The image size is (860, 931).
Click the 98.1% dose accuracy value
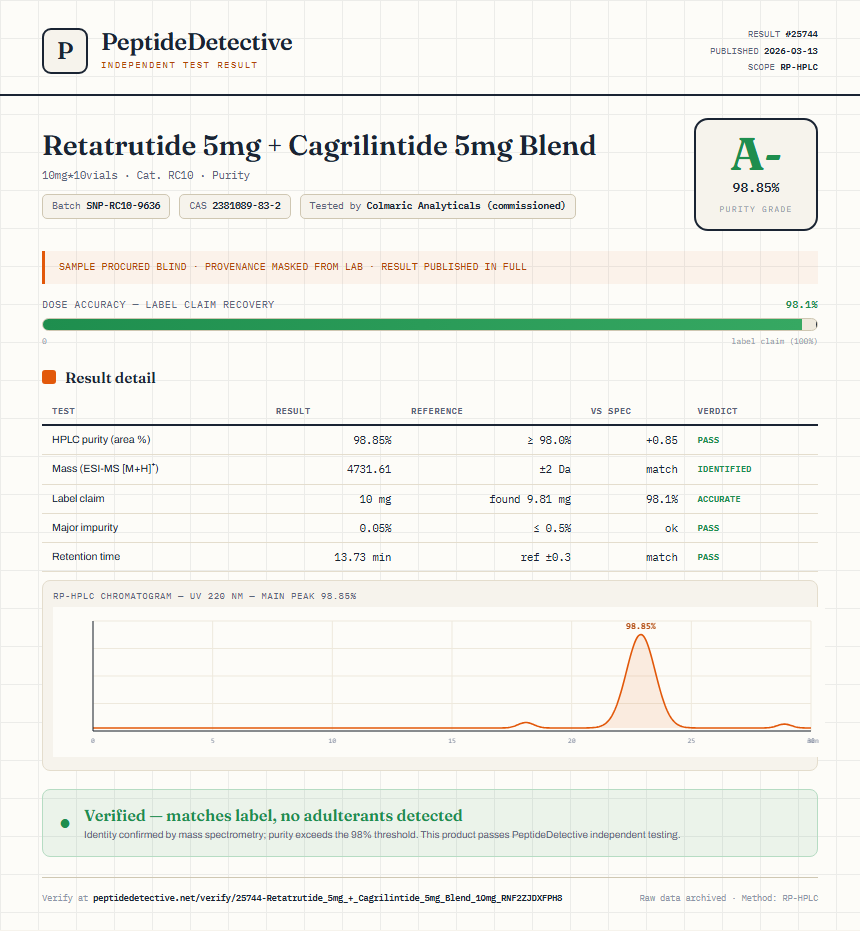(801, 305)
